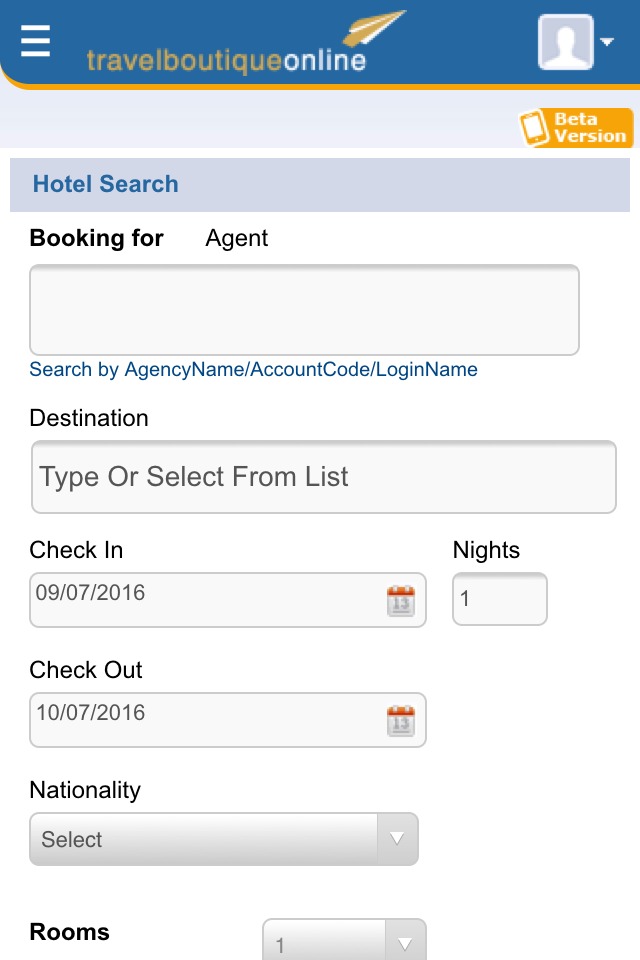Click the Destination text field
The height and width of the screenshot is (960, 640).
click(323, 477)
